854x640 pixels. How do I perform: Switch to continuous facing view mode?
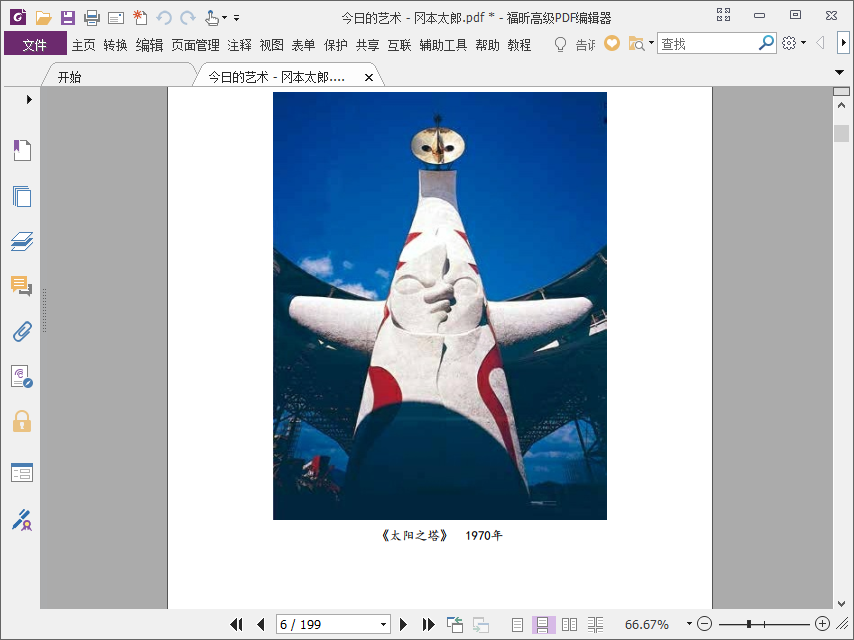(595, 625)
